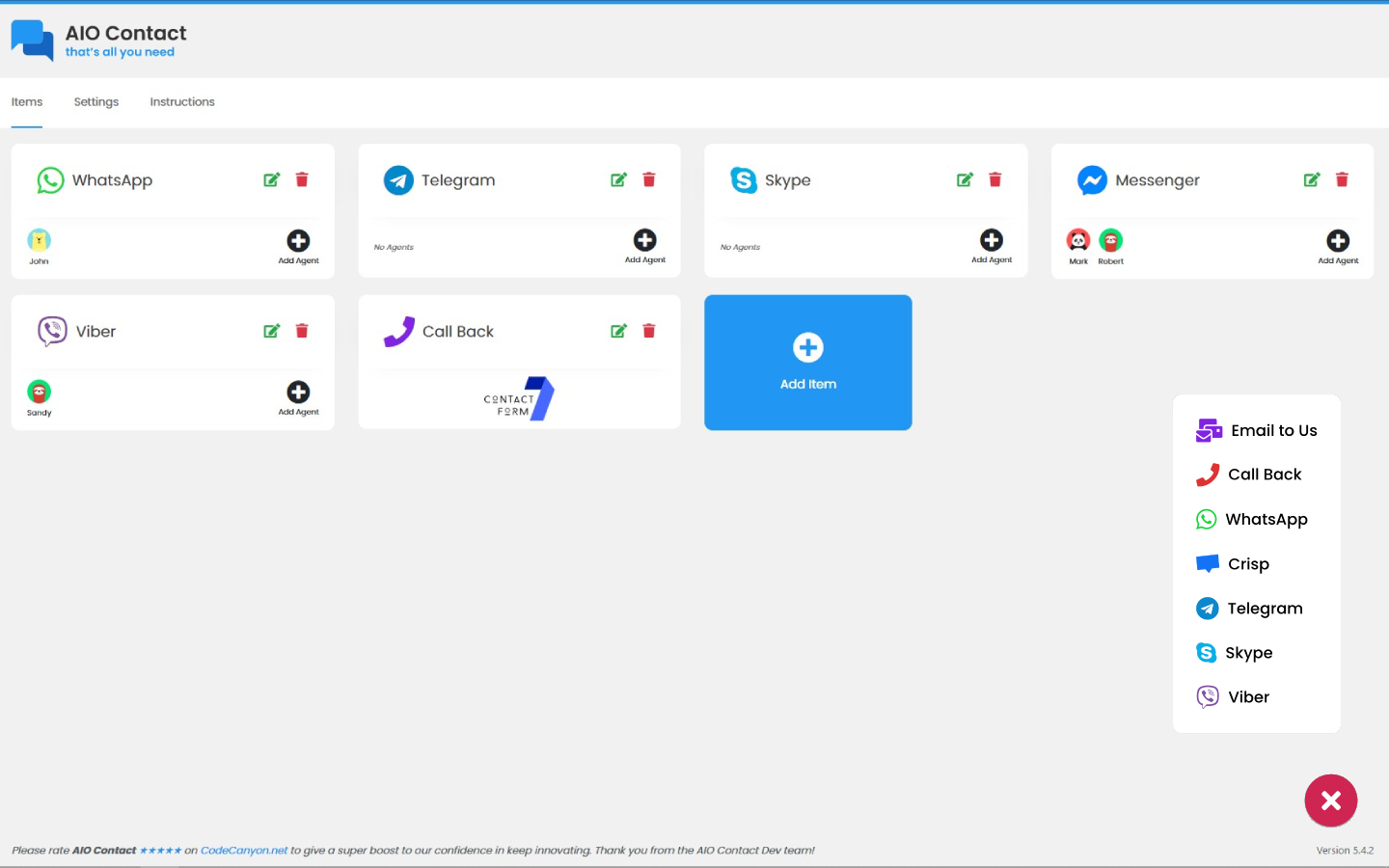
Task: Choose Telegram in widget menu
Action: pos(1249,609)
